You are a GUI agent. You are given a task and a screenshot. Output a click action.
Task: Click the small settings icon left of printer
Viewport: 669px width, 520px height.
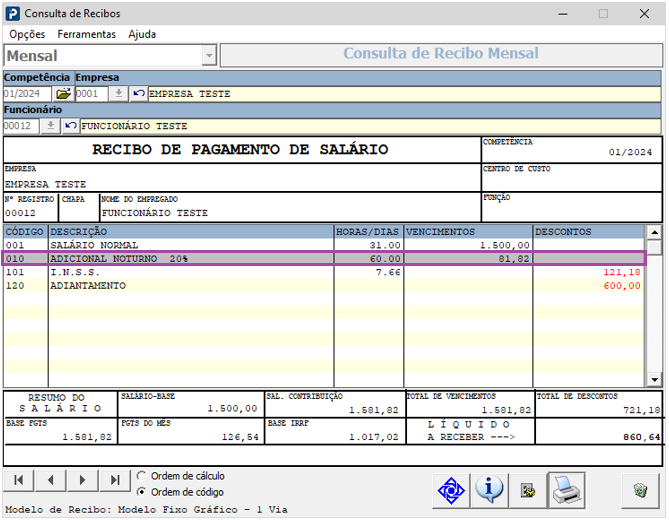[x=528, y=490]
